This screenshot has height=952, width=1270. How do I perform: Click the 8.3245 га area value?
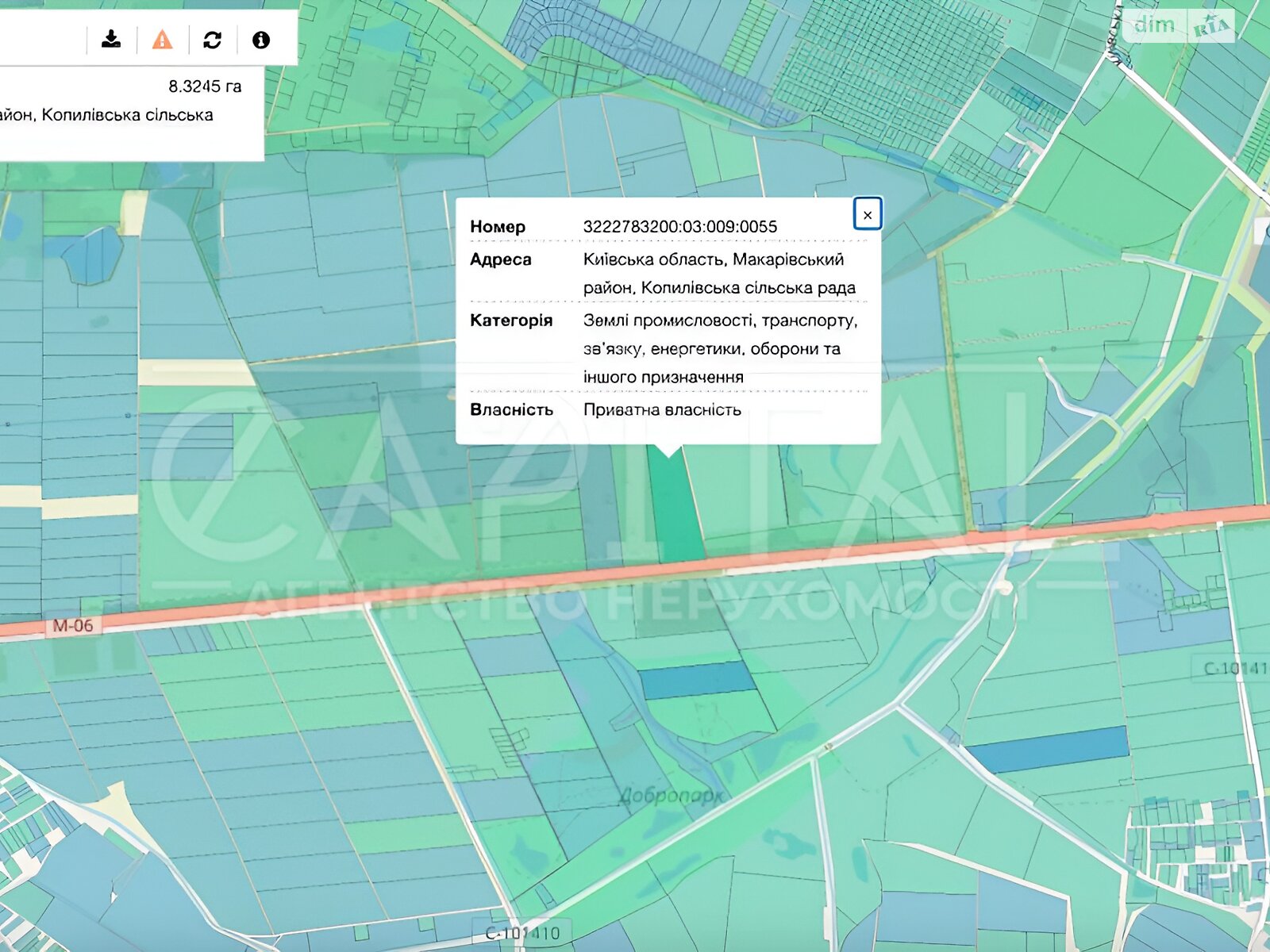(204, 86)
